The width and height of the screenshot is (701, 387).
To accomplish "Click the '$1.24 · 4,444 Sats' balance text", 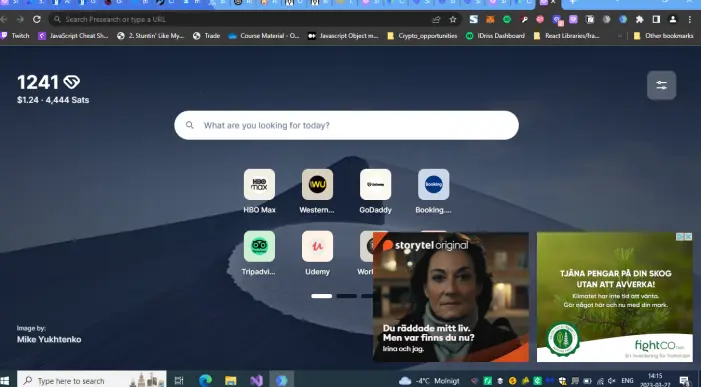I will (53, 100).
